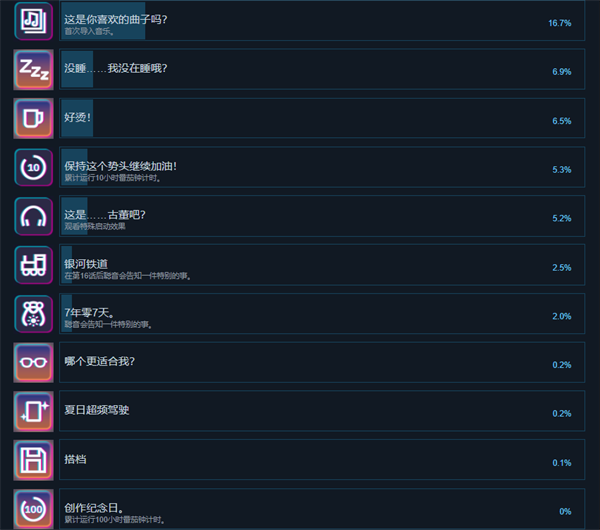The height and width of the screenshot is (530, 600).
Task: Open the 10-hour timer achievement icon
Action: [33, 167]
